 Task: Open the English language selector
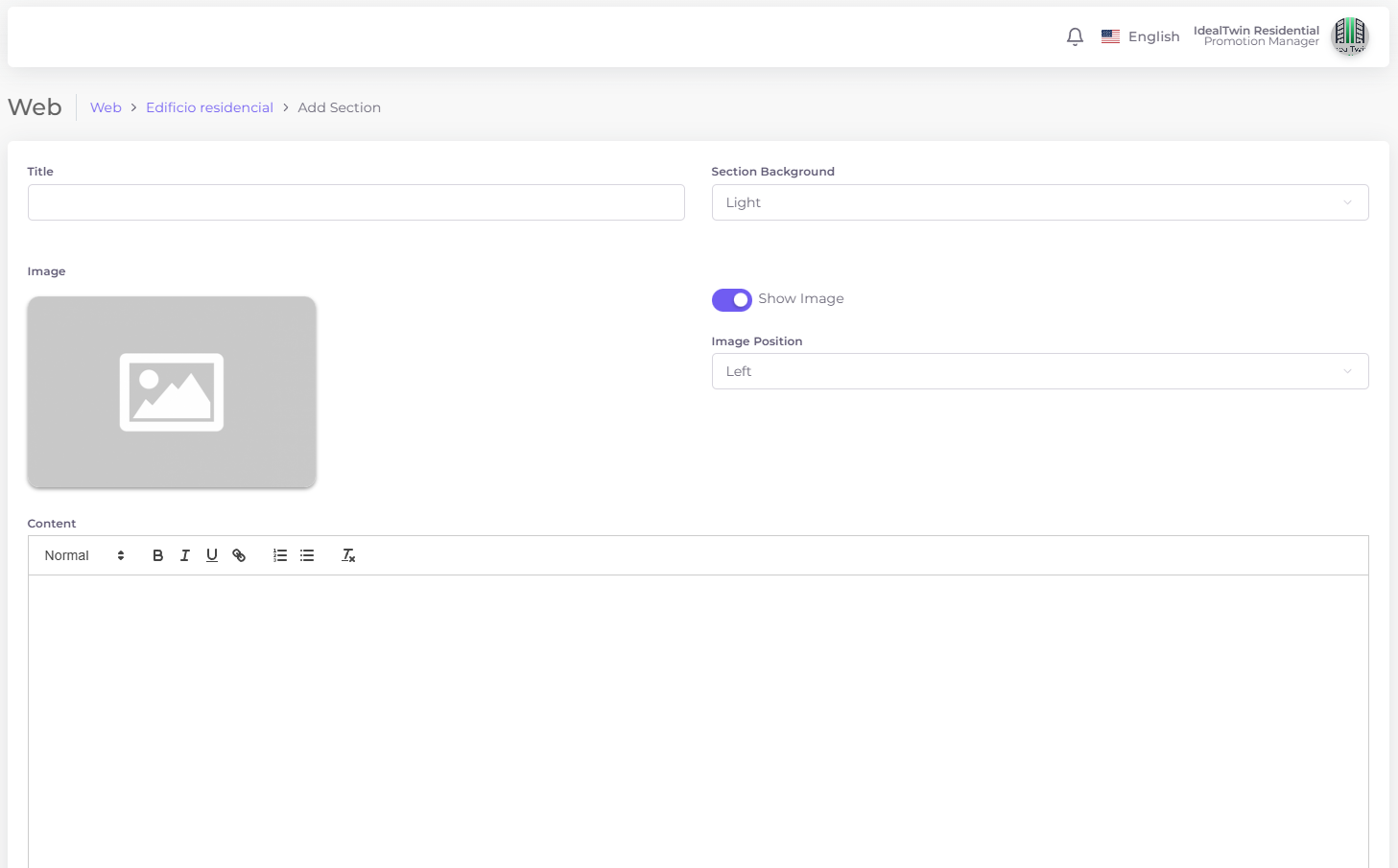[1153, 36]
